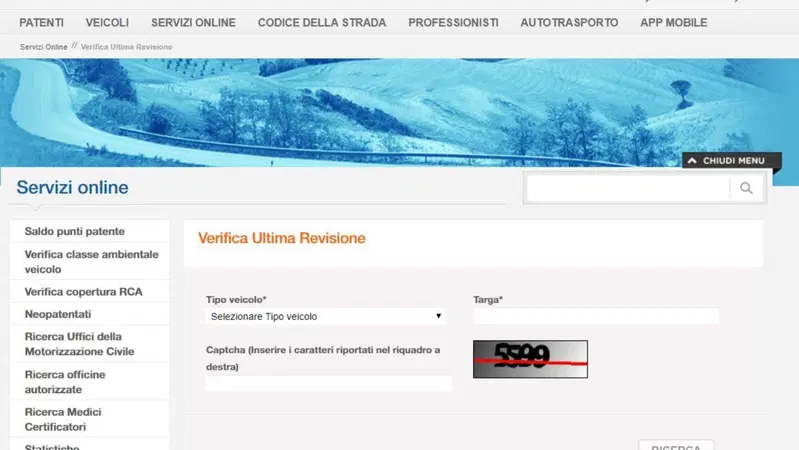Click the Verifica Ultima Revisione page title

pos(282,238)
